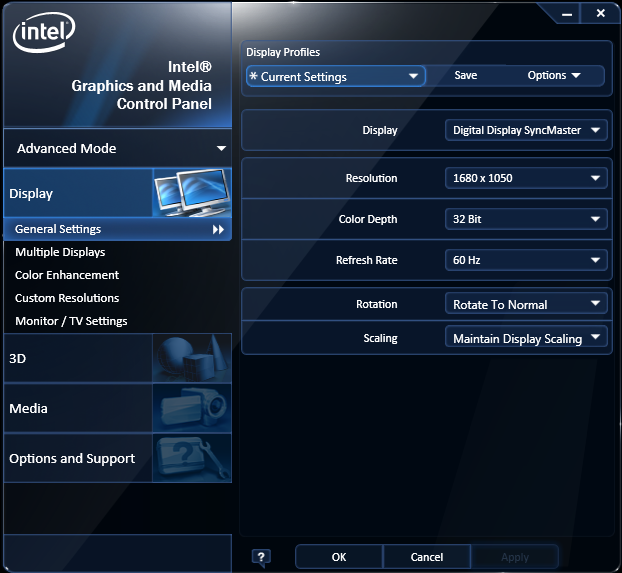Open the Custom Resolutions page
Screen dimensions: 622x573
click(67, 298)
